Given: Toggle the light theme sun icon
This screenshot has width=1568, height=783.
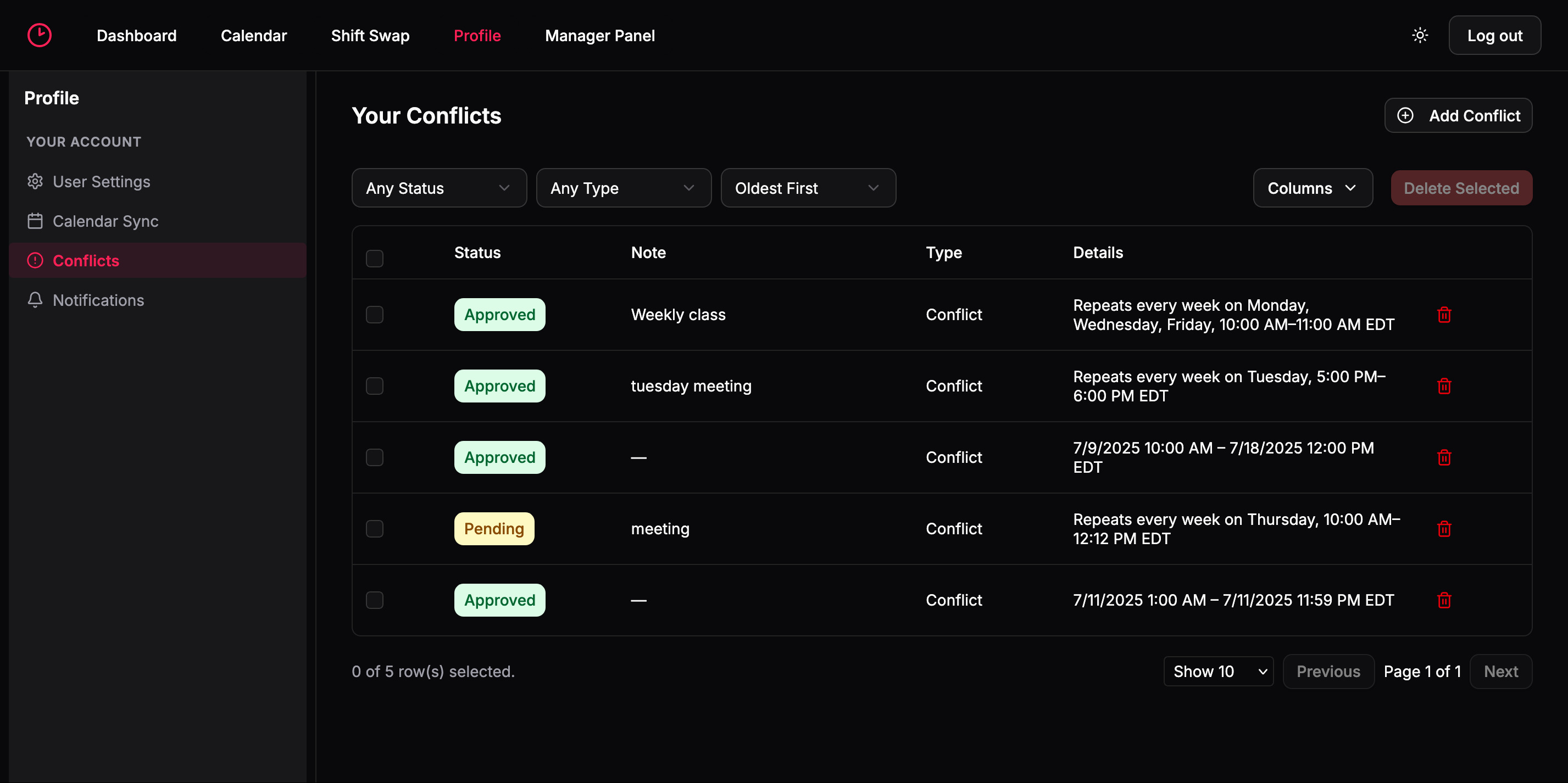Looking at the screenshot, I should [1420, 35].
